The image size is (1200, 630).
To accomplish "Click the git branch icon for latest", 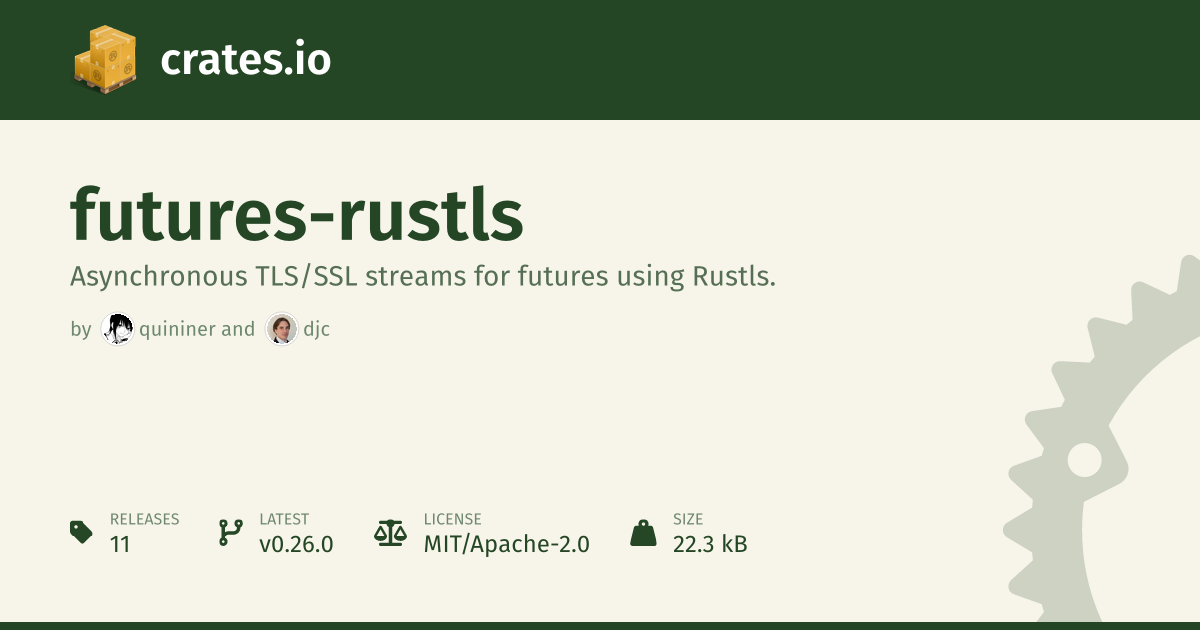I will pyautogui.click(x=230, y=532).
